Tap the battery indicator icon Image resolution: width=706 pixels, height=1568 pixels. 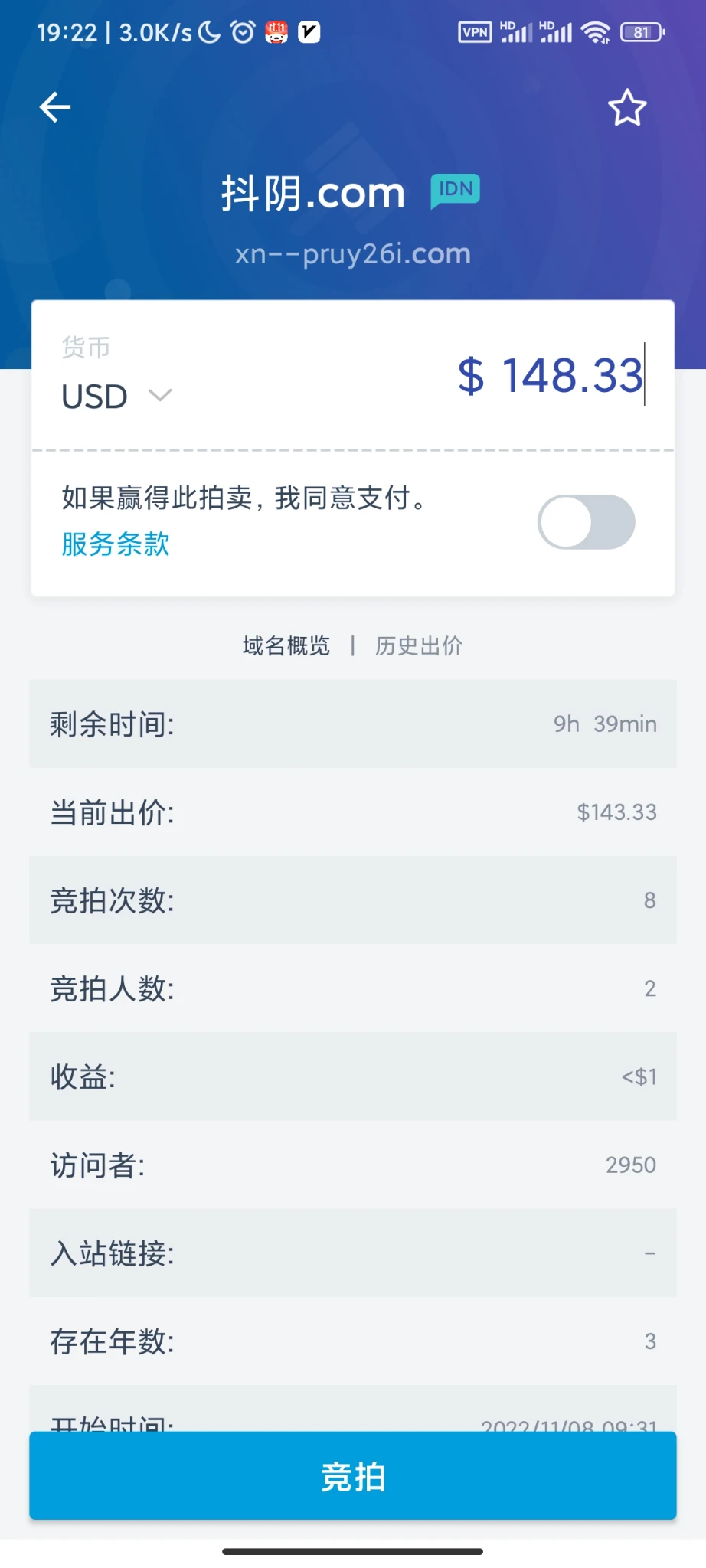click(x=642, y=32)
